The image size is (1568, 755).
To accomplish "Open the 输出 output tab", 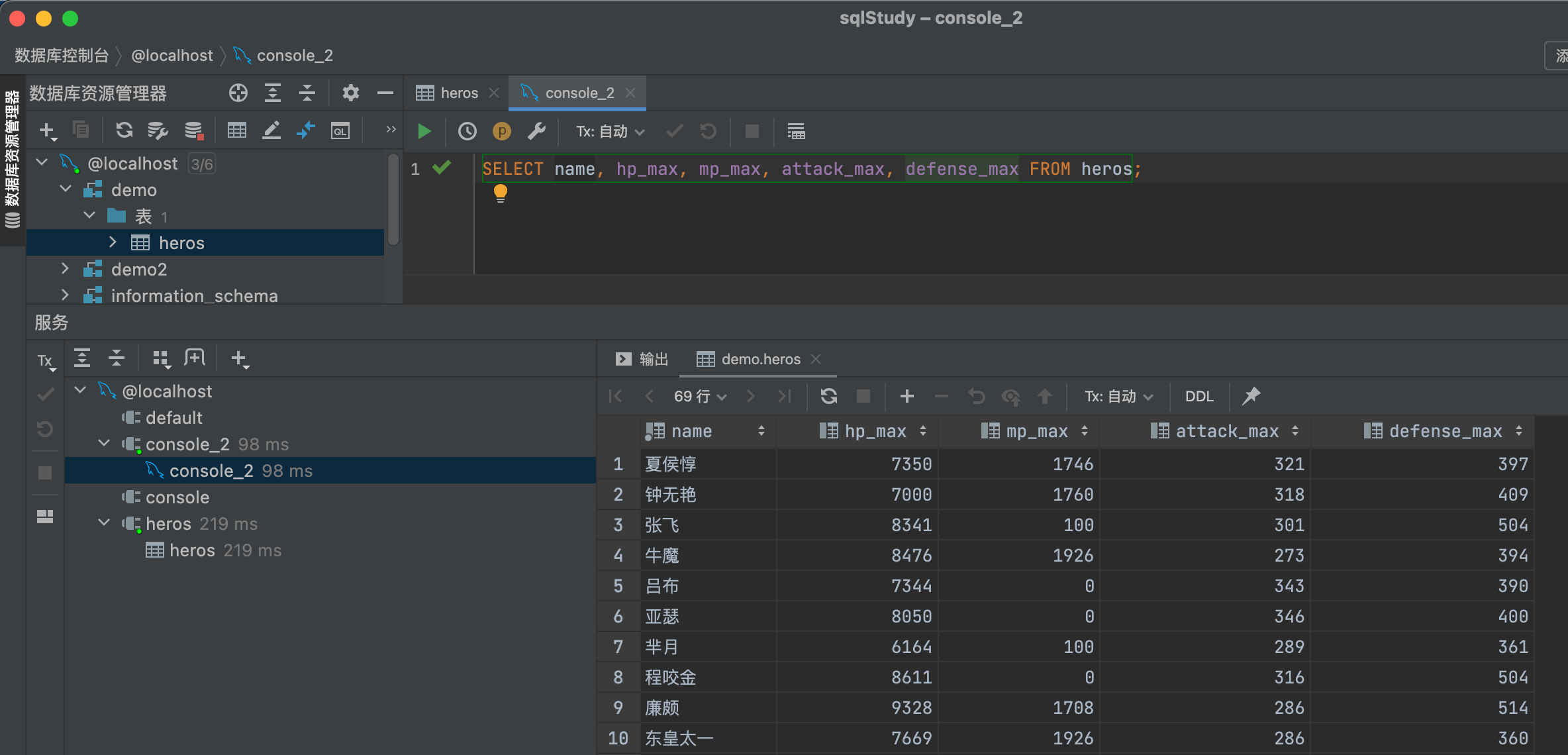I will (x=642, y=359).
